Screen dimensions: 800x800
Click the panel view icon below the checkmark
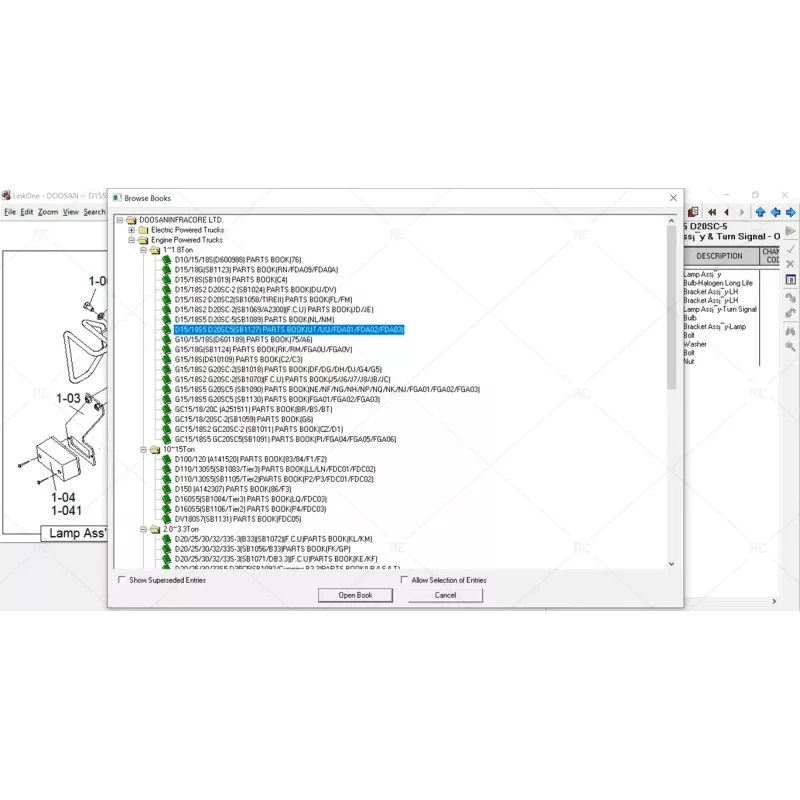click(x=791, y=279)
